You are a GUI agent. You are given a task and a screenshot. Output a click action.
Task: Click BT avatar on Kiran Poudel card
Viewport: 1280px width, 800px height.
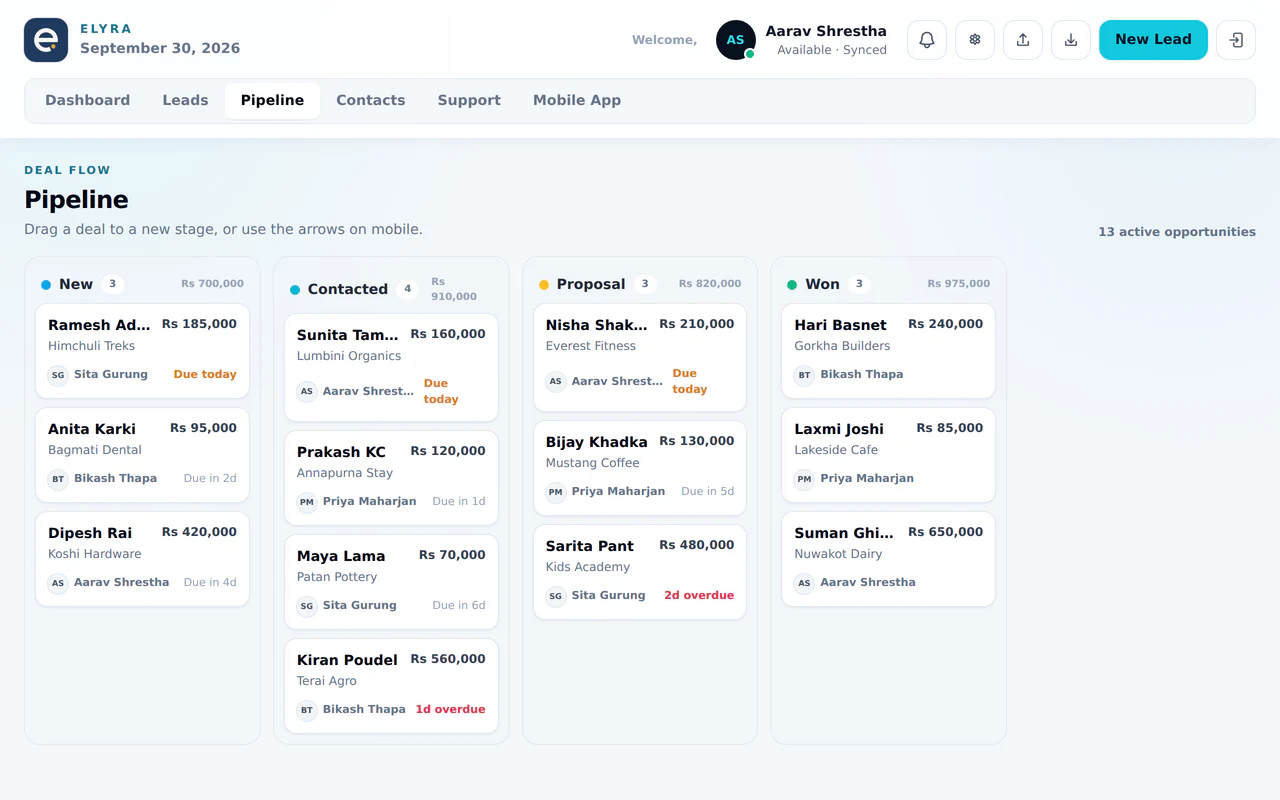point(307,710)
